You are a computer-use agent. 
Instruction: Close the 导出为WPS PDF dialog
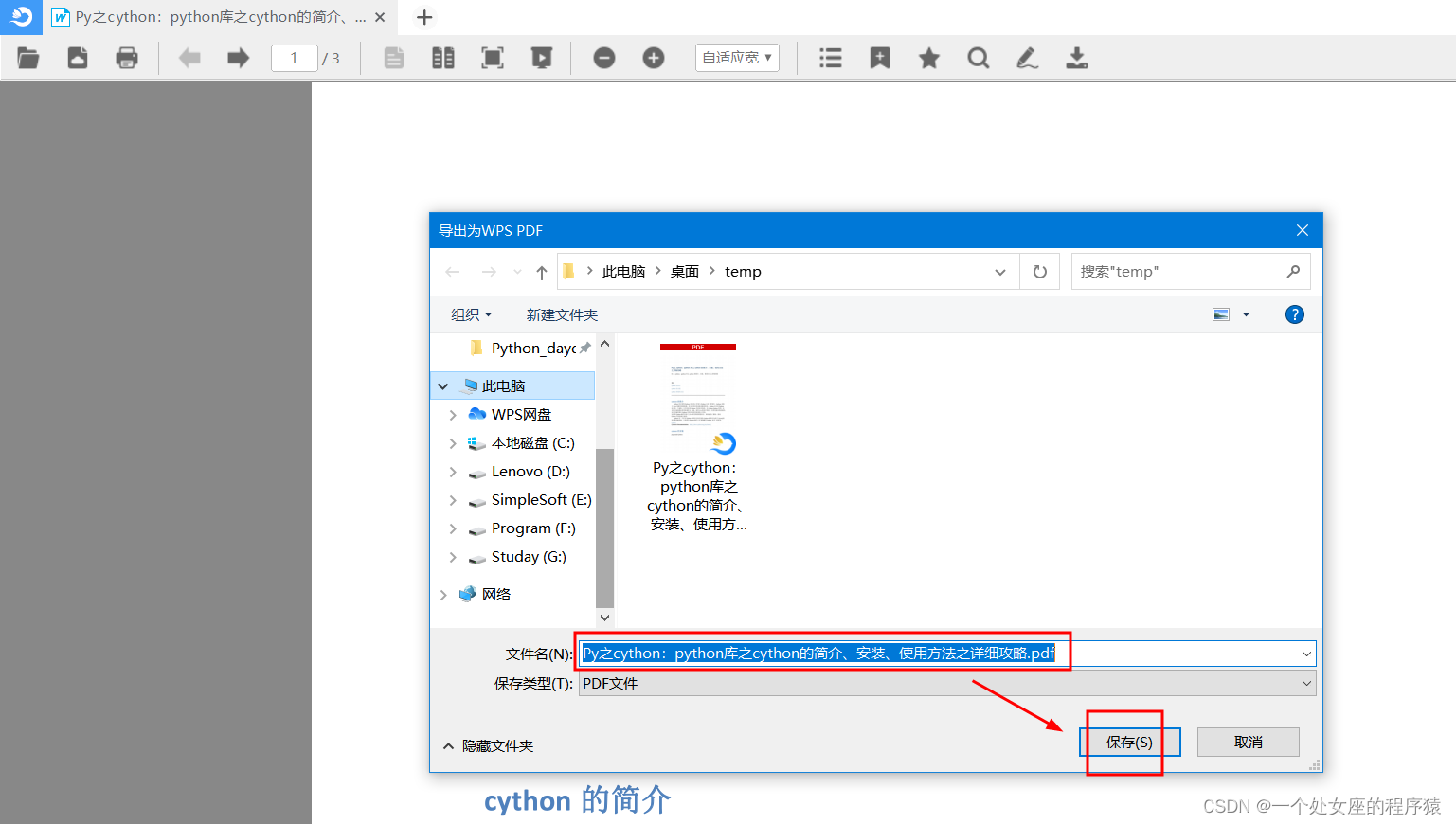pos(1303,230)
